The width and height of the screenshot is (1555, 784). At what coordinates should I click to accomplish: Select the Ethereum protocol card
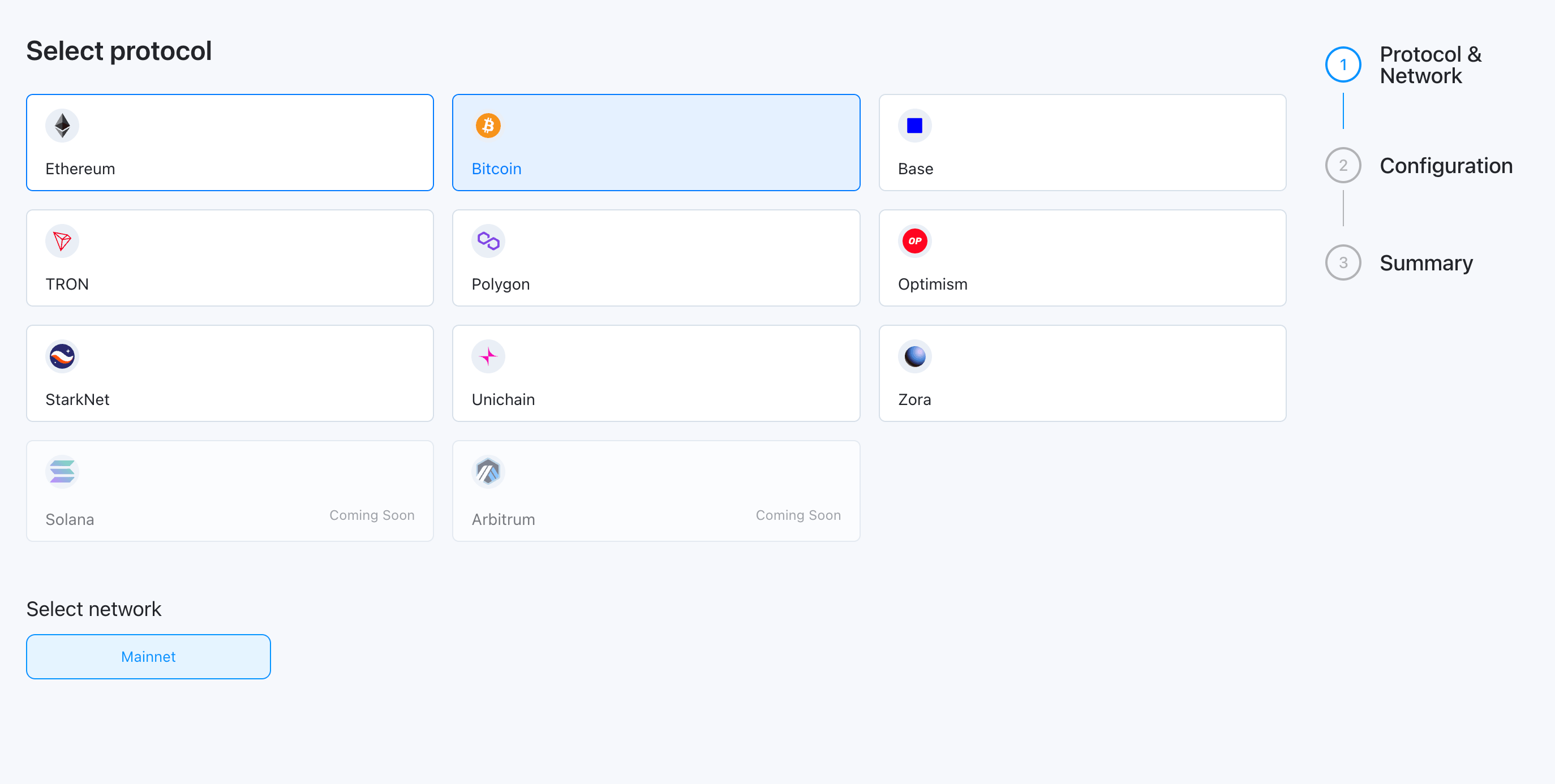(230, 143)
